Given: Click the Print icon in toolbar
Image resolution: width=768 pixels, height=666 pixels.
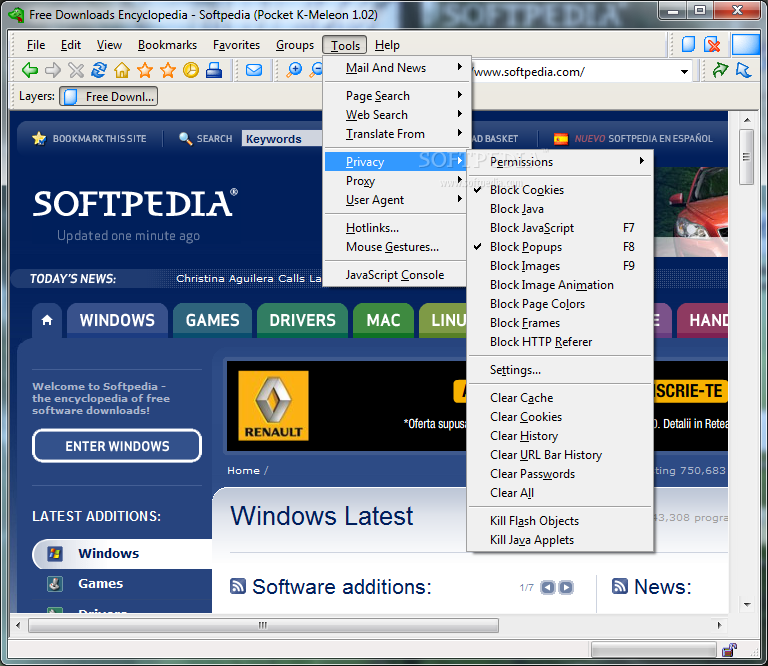Looking at the screenshot, I should [x=214, y=70].
